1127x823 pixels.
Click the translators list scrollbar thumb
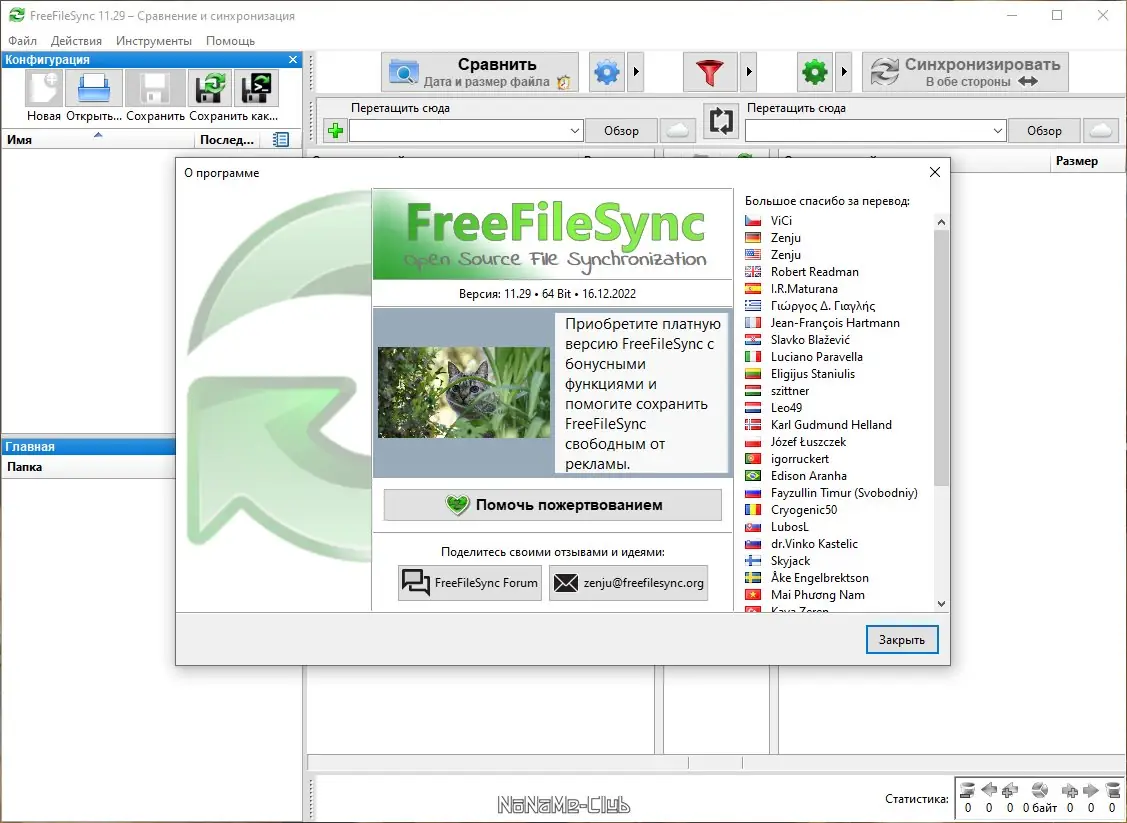941,357
